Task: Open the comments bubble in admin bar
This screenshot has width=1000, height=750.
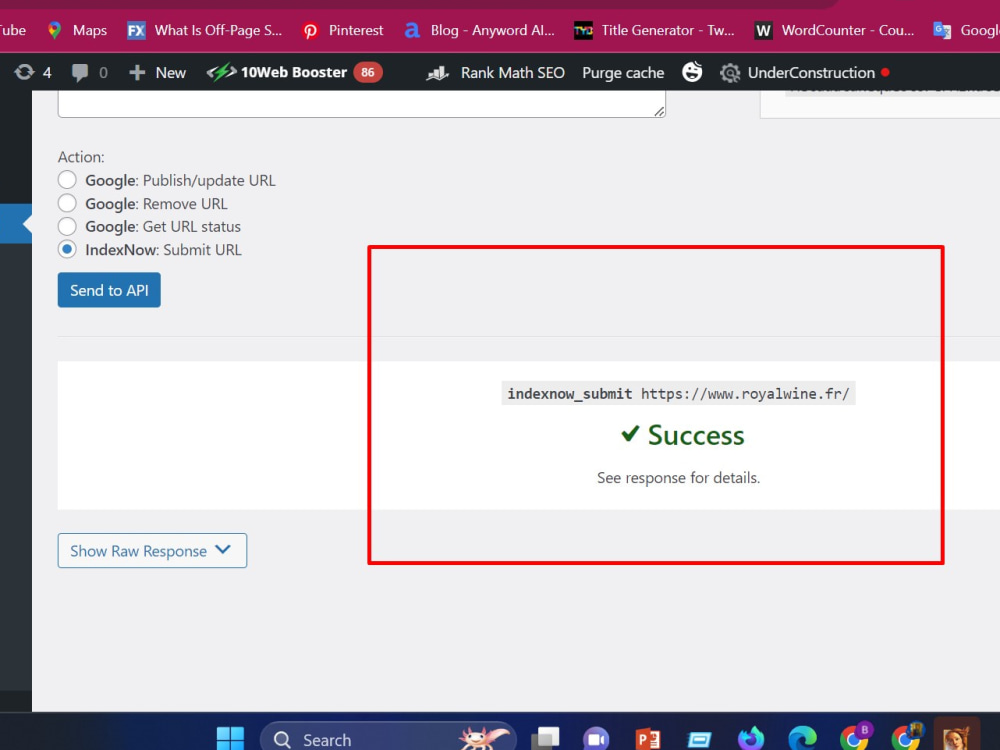Action: pos(80,73)
